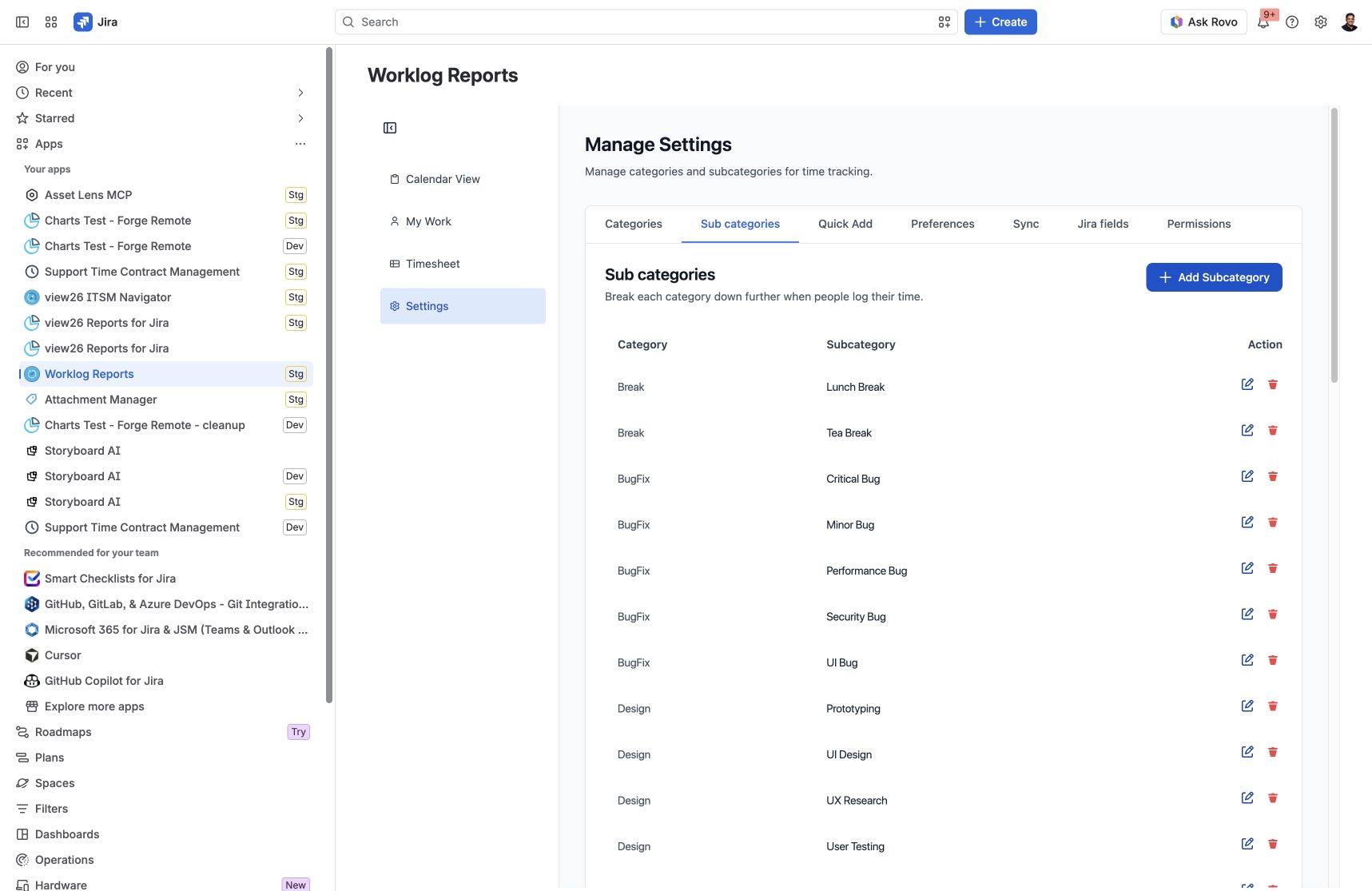Viewport: 1372px width, 891px height.
Task: Open Dashboards in the sidebar
Action: [162, 834]
